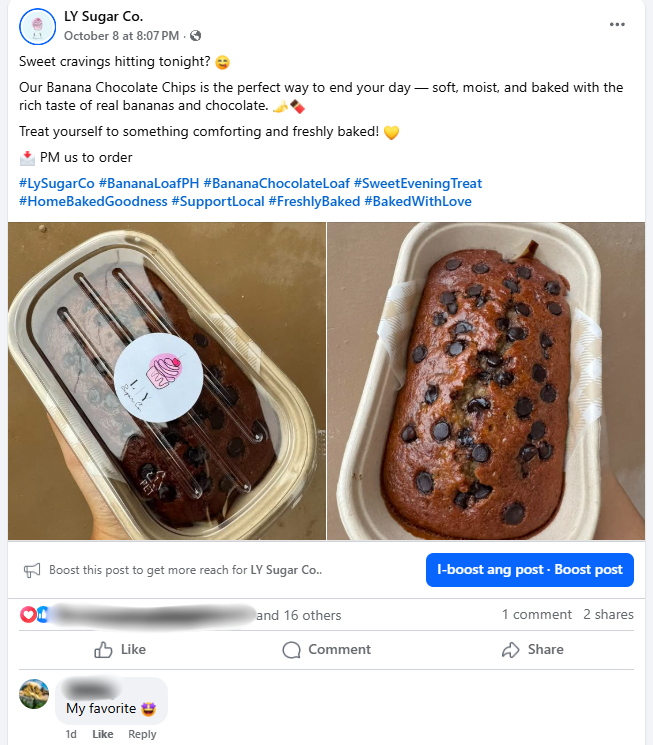Click the heart reaction icon

28,614
